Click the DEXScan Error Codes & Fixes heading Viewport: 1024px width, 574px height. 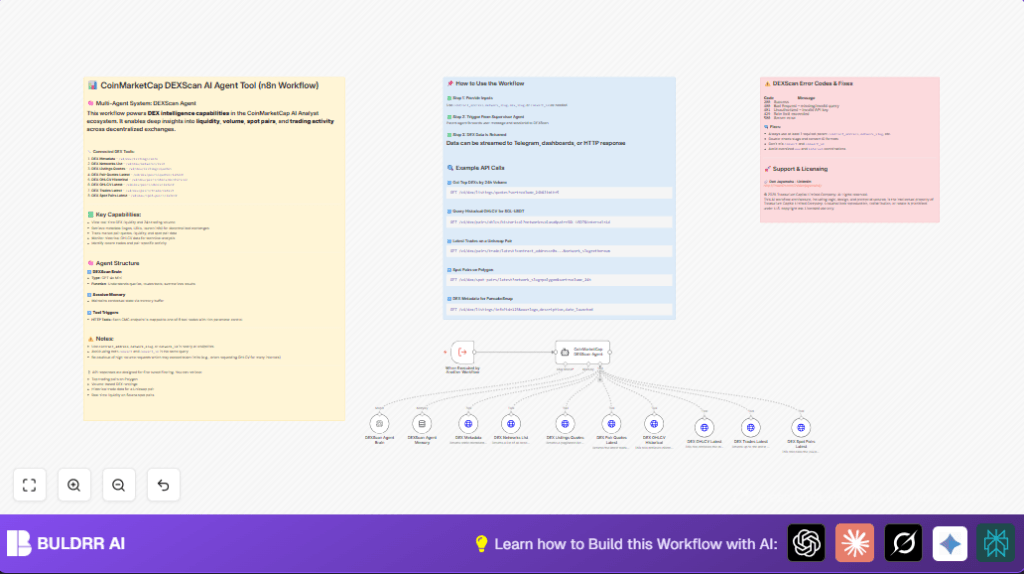pos(808,84)
